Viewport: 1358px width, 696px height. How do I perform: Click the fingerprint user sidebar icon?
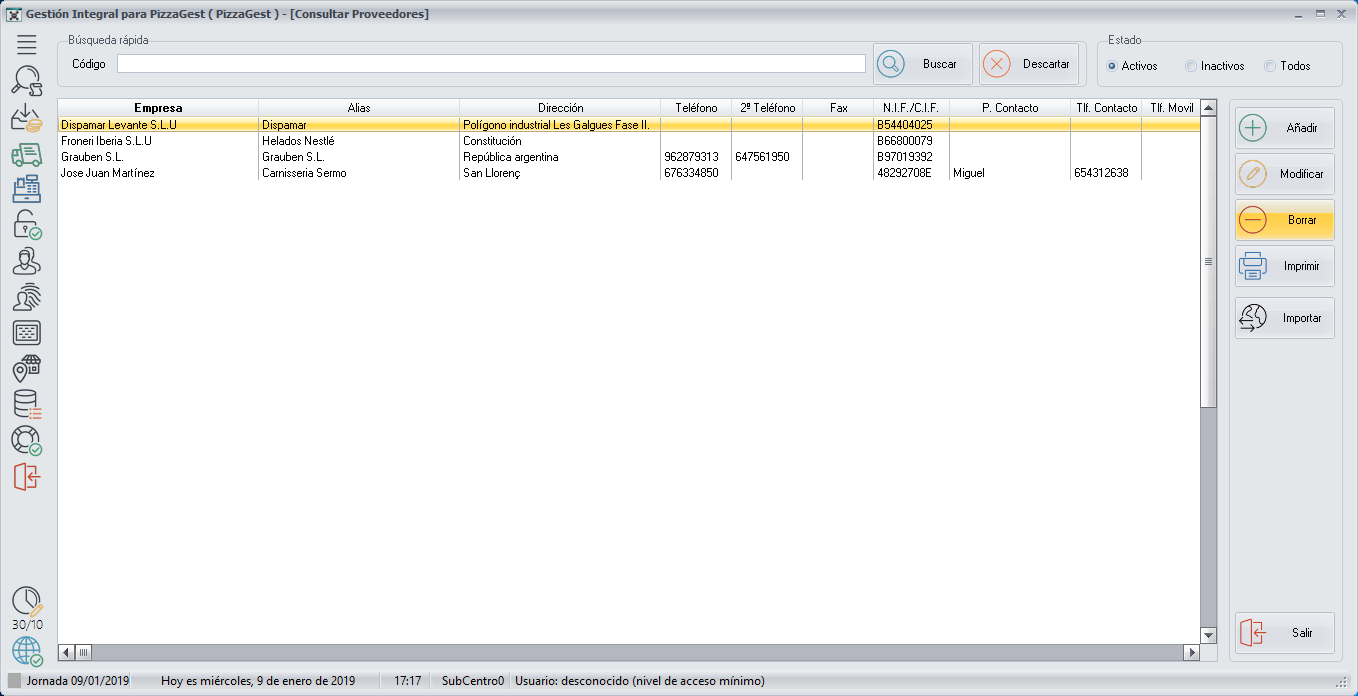[27, 297]
